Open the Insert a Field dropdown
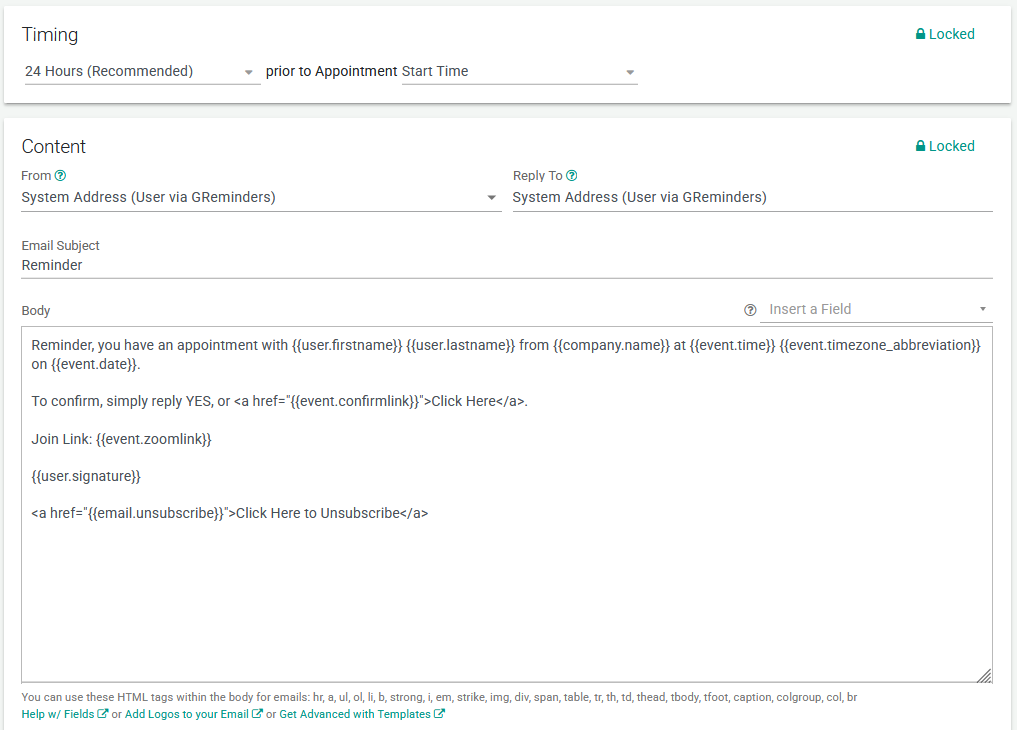The image size is (1017, 730). click(x=875, y=310)
